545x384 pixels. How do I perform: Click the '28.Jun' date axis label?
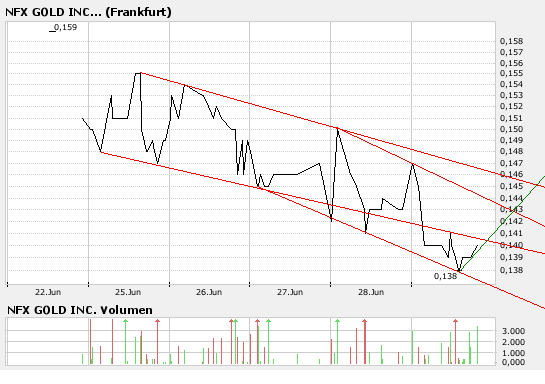pyautogui.click(x=371, y=292)
